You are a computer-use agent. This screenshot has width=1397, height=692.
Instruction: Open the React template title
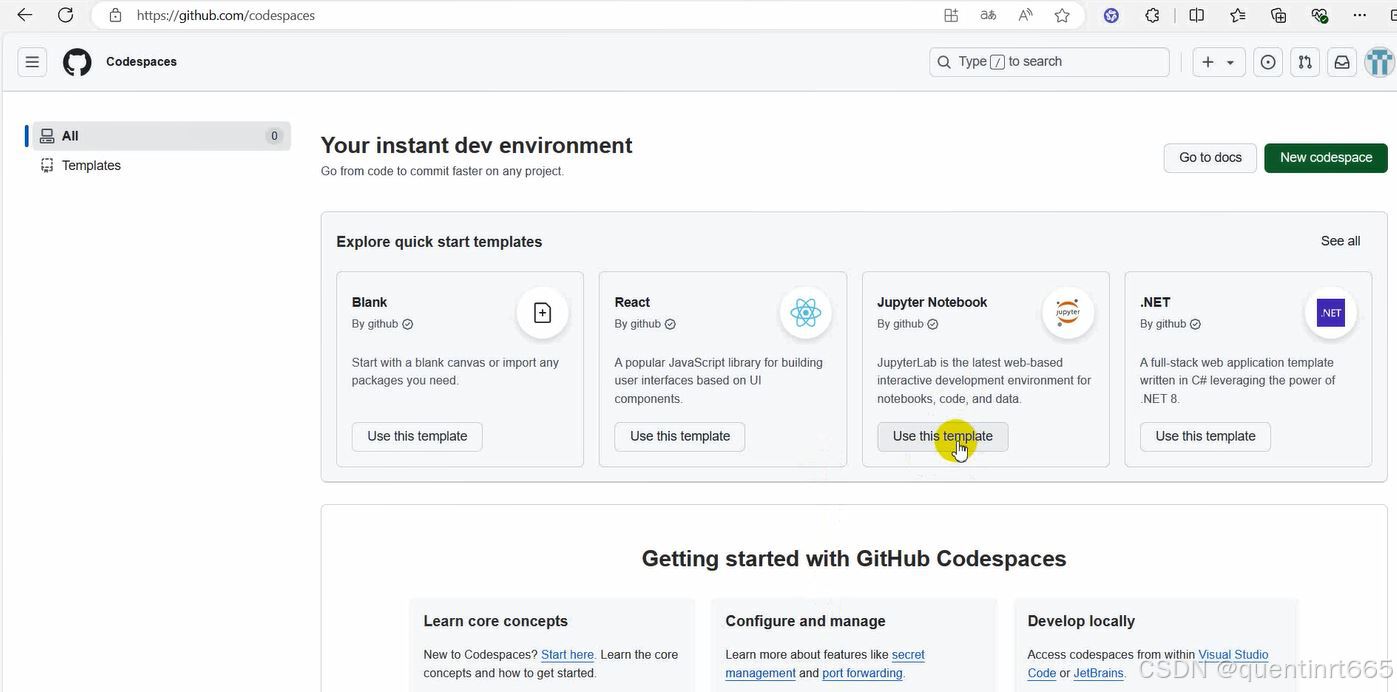point(632,302)
